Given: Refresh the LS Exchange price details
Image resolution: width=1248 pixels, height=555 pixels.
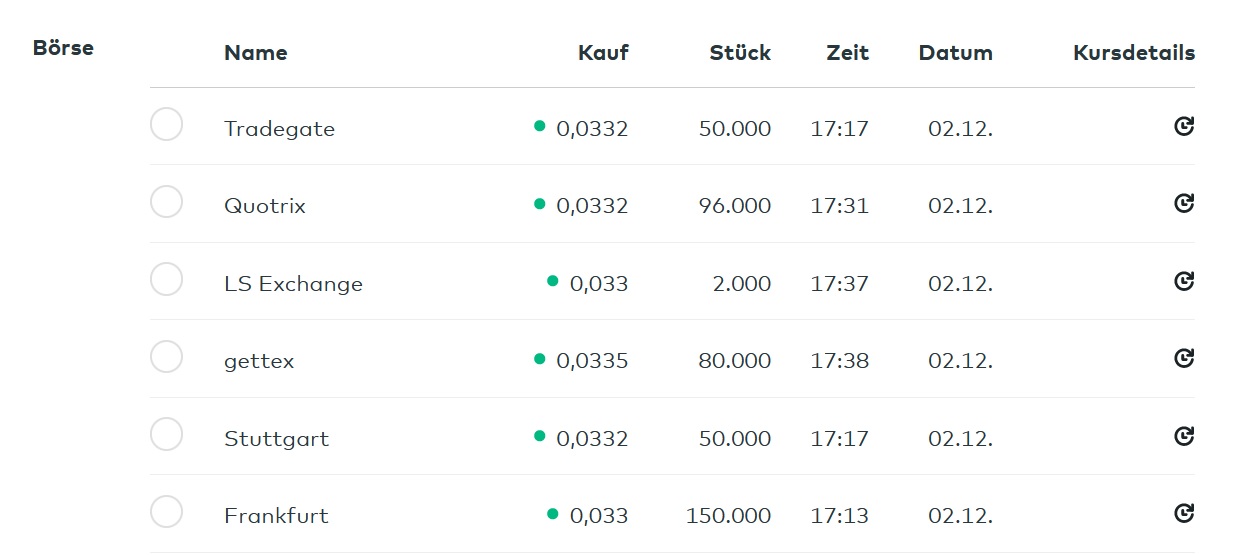Looking at the screenshot, I should click(1184, 281).
